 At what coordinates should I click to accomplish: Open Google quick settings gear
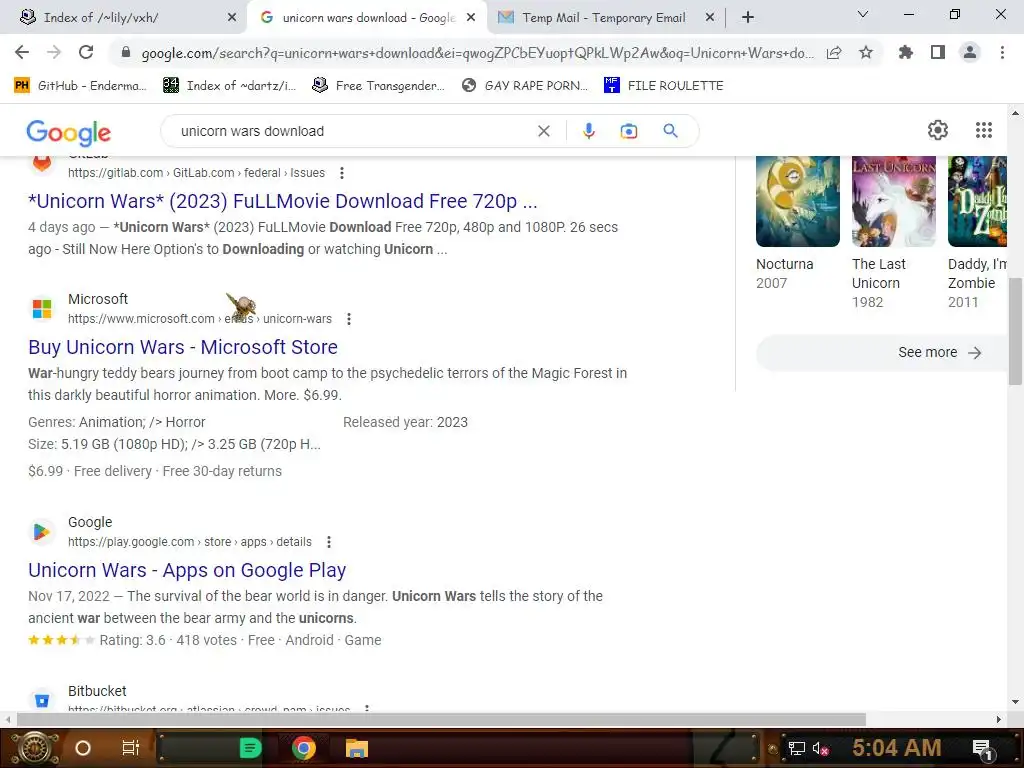click(x=938, y=130)
